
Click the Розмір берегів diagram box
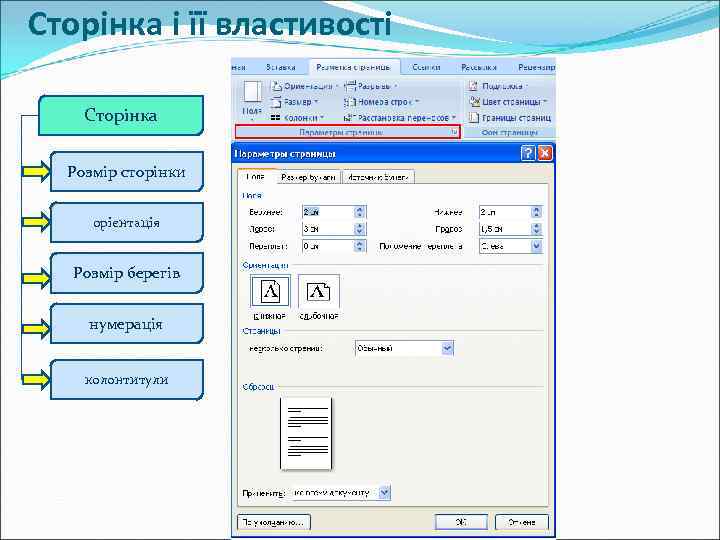point(126,273)
